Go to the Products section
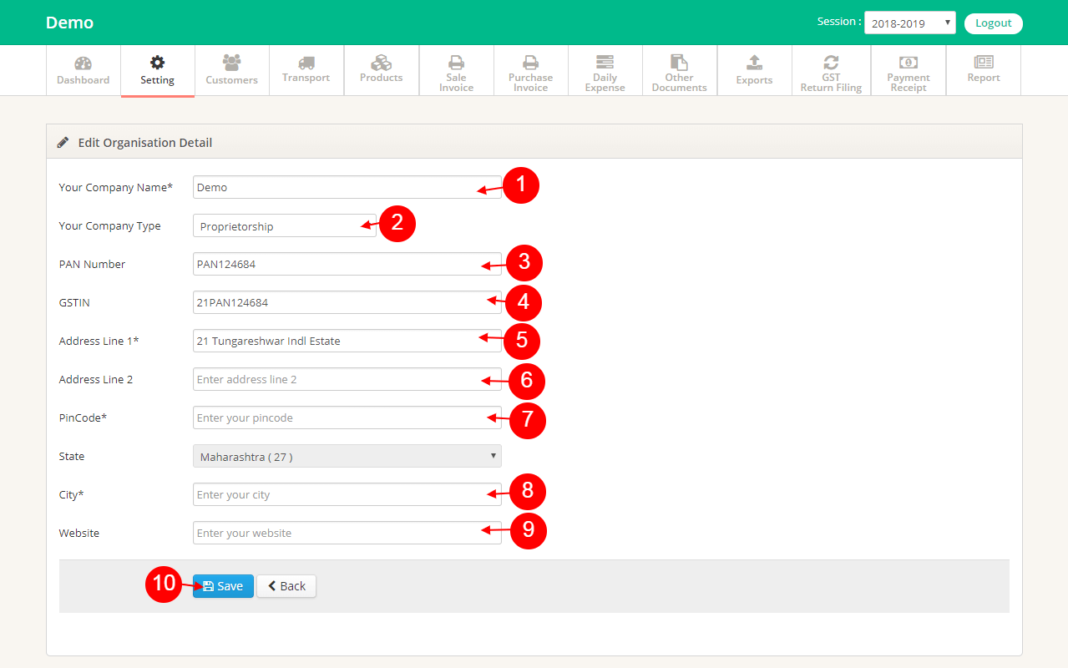Screen dimensions: 1068x668 click(381, 70)
